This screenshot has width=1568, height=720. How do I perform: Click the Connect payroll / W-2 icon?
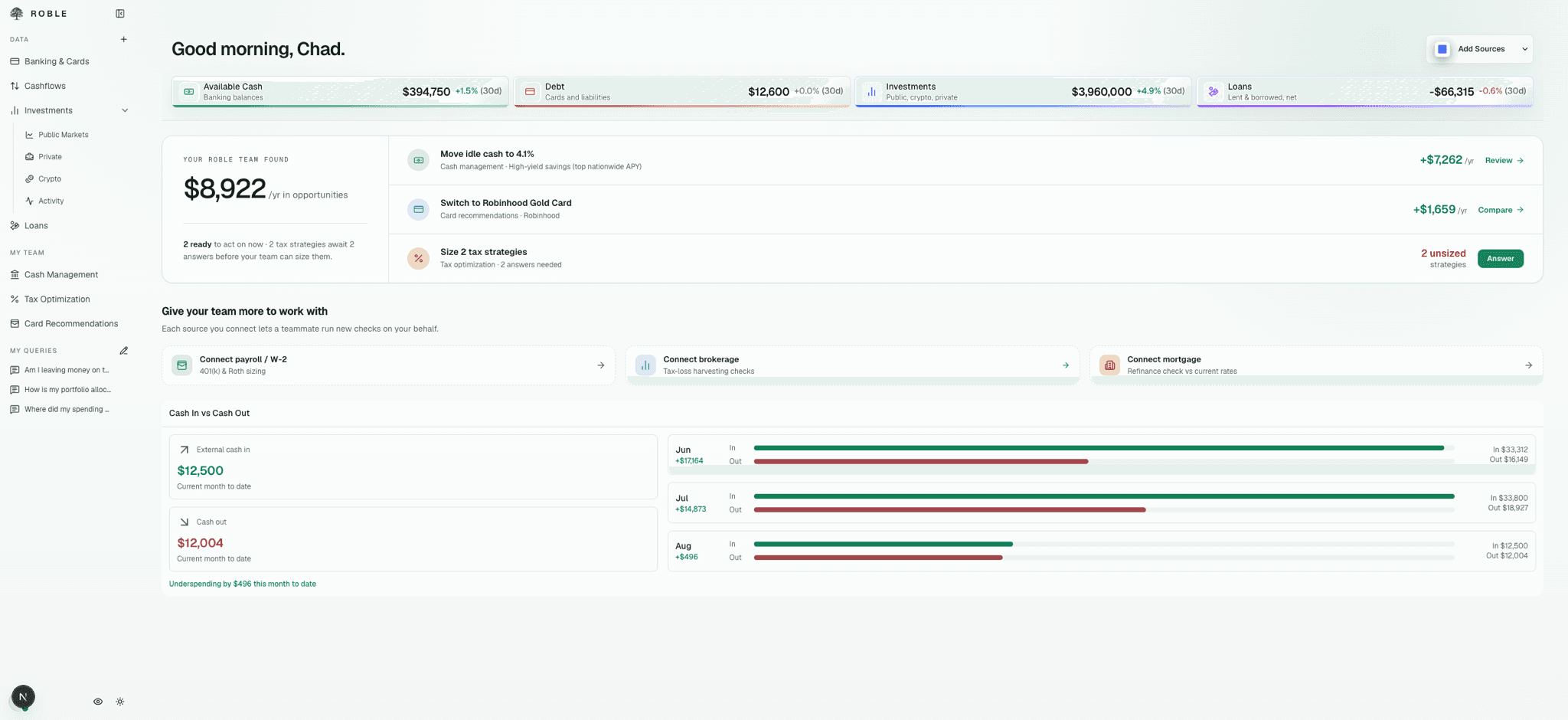[x=182, y=365]
